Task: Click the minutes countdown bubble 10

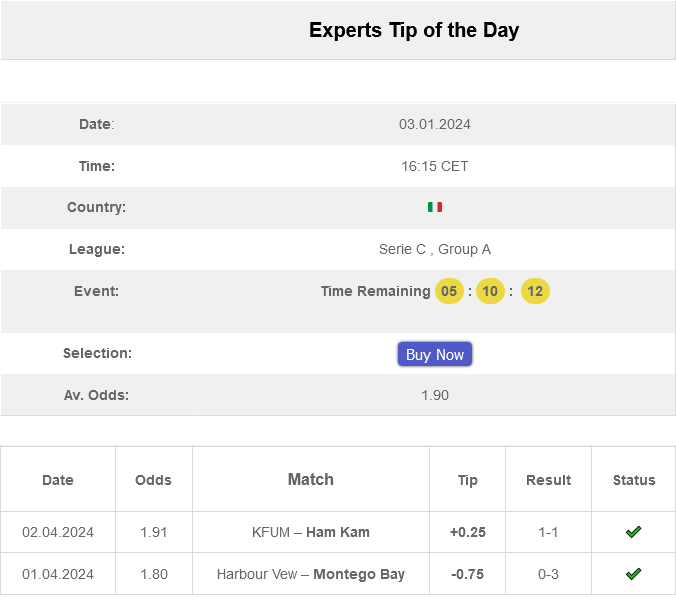Action: click(x=490, y=291)
